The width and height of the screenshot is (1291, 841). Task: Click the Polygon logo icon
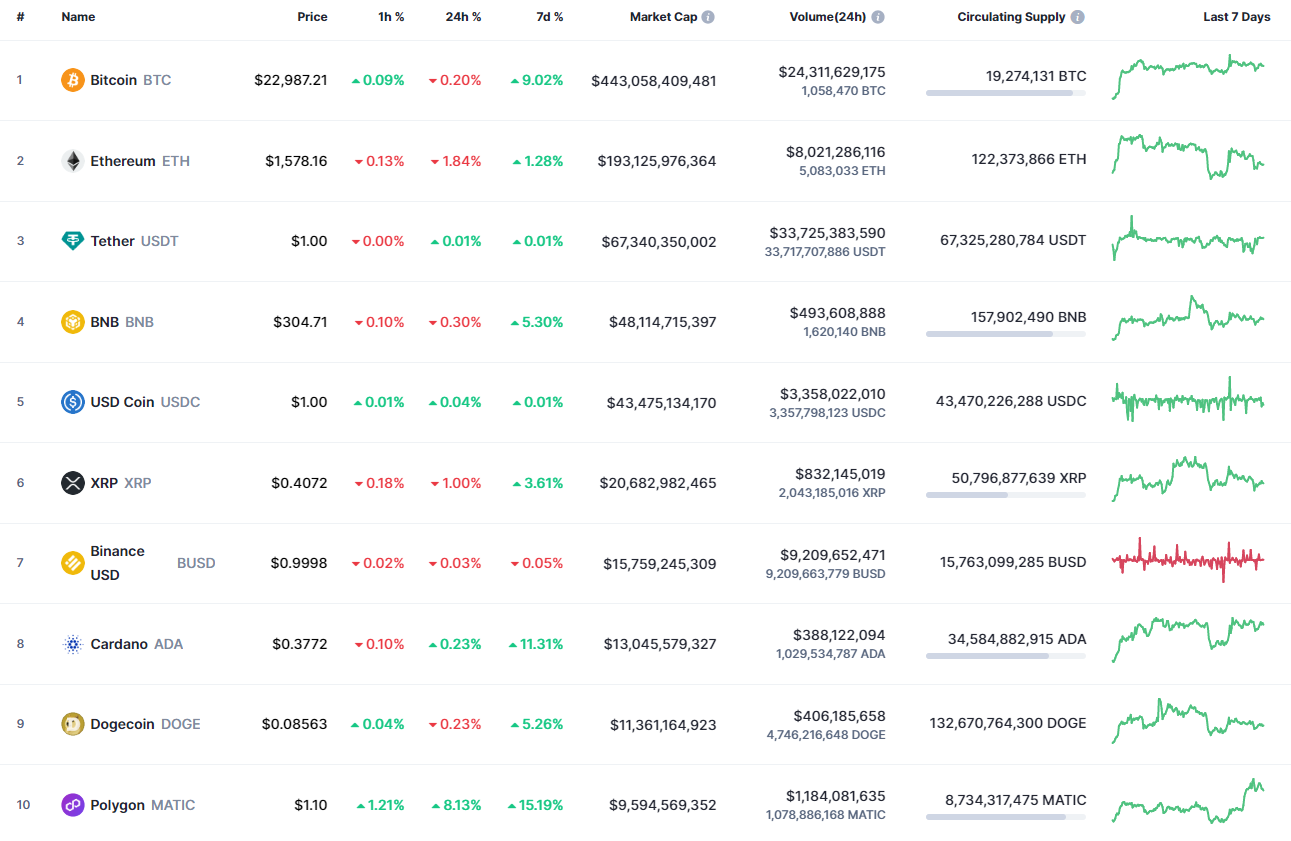coord(71,805)
